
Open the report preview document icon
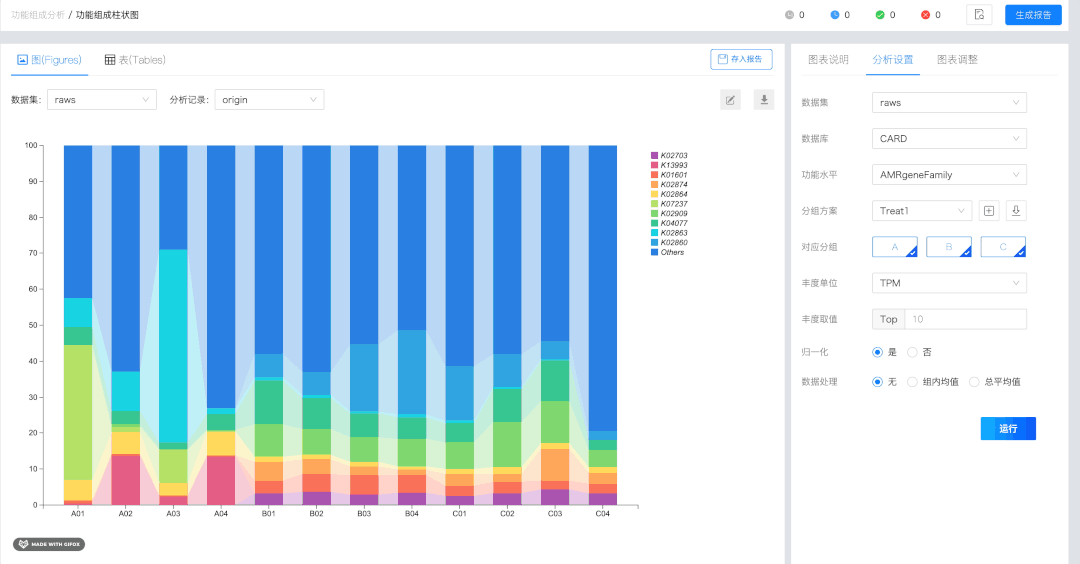click(979, 14)
